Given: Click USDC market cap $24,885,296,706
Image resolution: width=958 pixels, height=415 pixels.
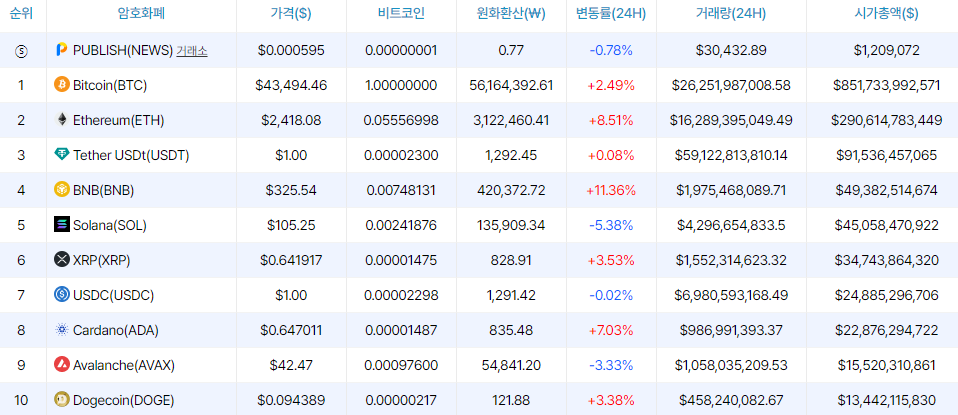Looking at the screenshot, I should point(887,296).
